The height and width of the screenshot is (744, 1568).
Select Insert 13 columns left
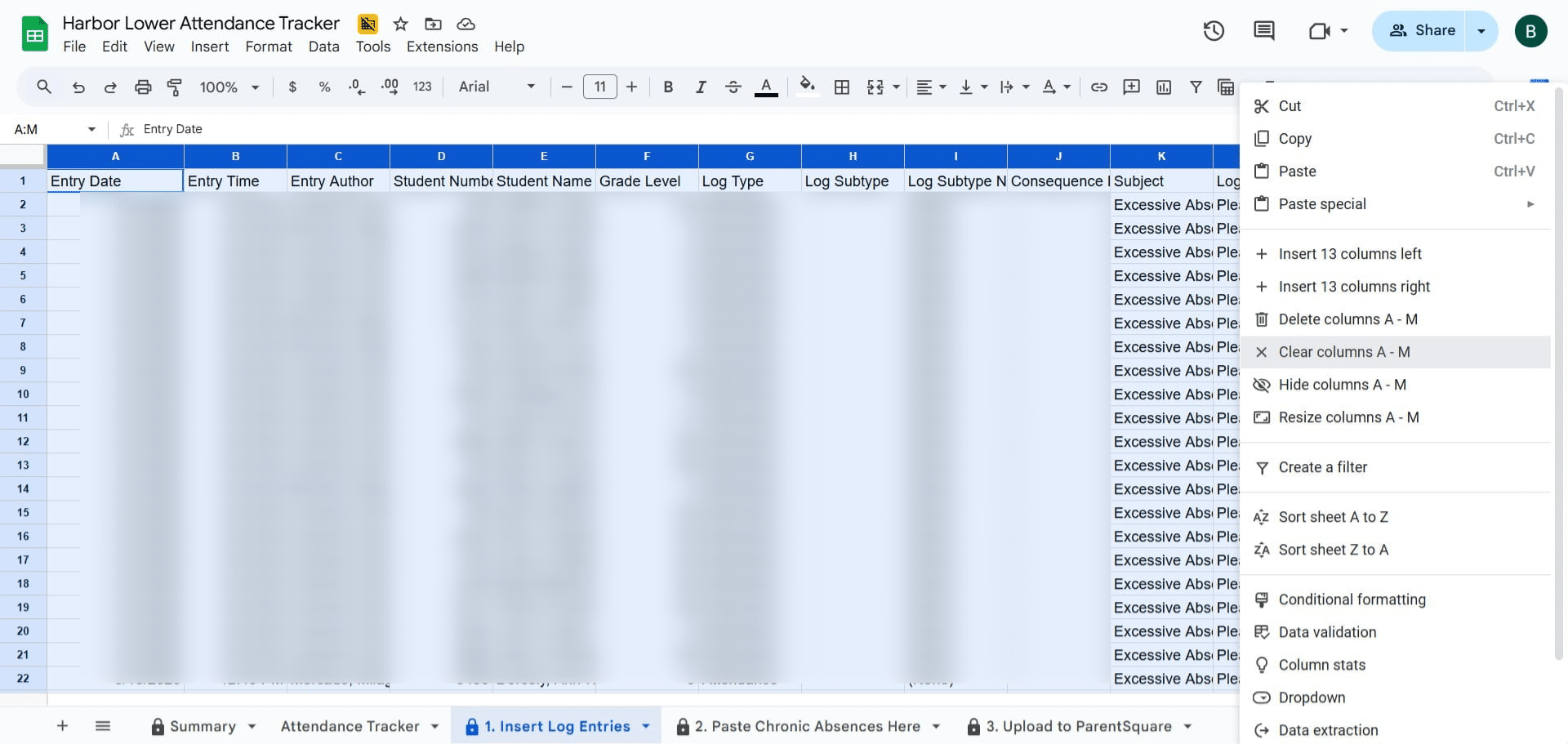click(x=1395, y=254)
